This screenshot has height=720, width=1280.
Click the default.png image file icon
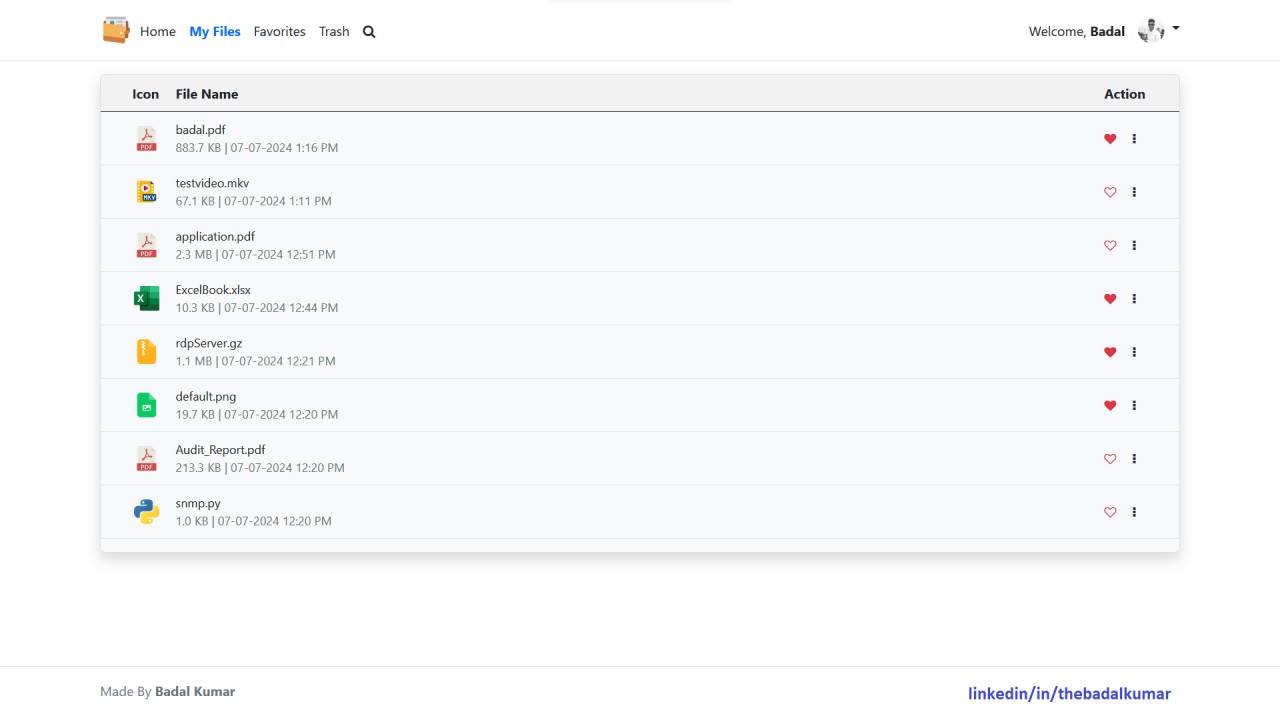tap(147, 405)
